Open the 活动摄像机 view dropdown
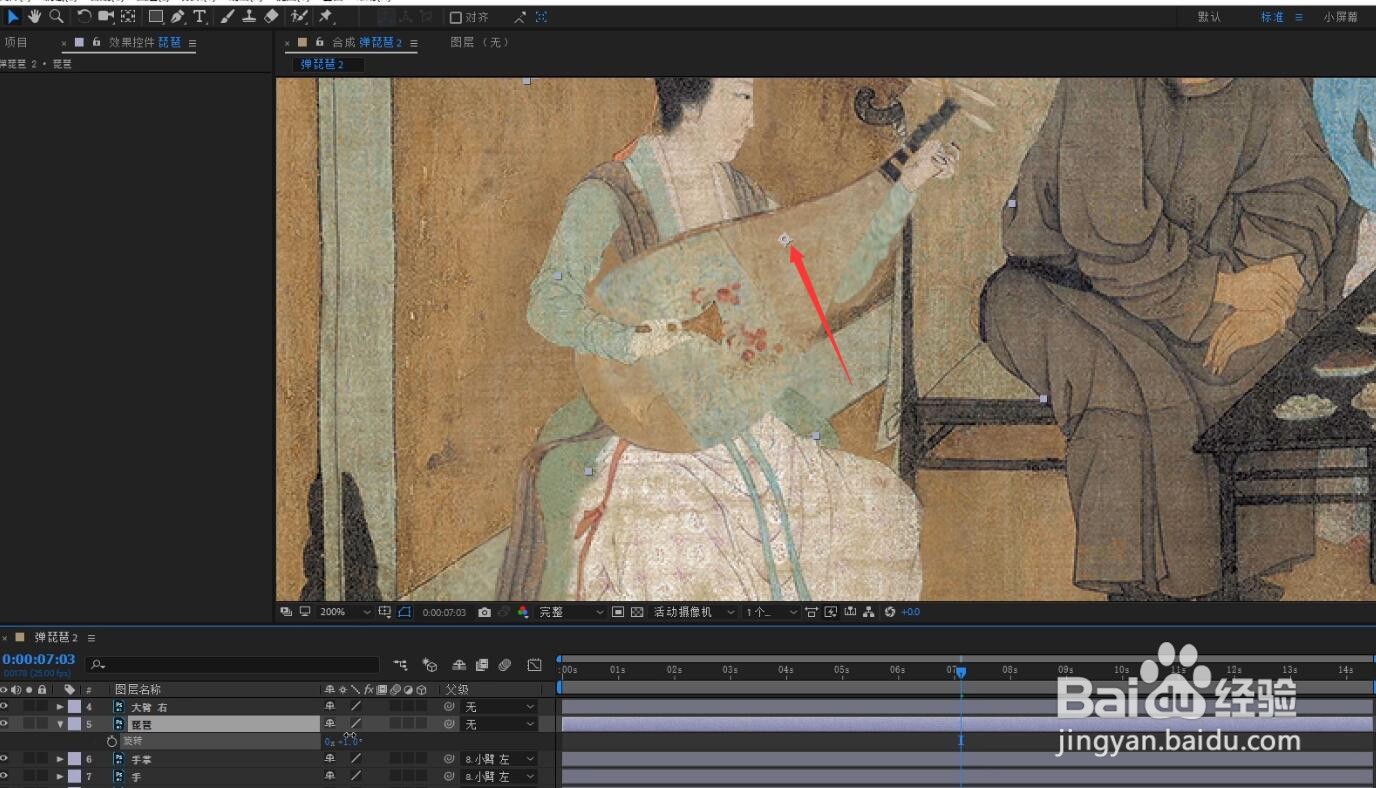Viewport: 1376px width, 788px height. click(694, 612)
